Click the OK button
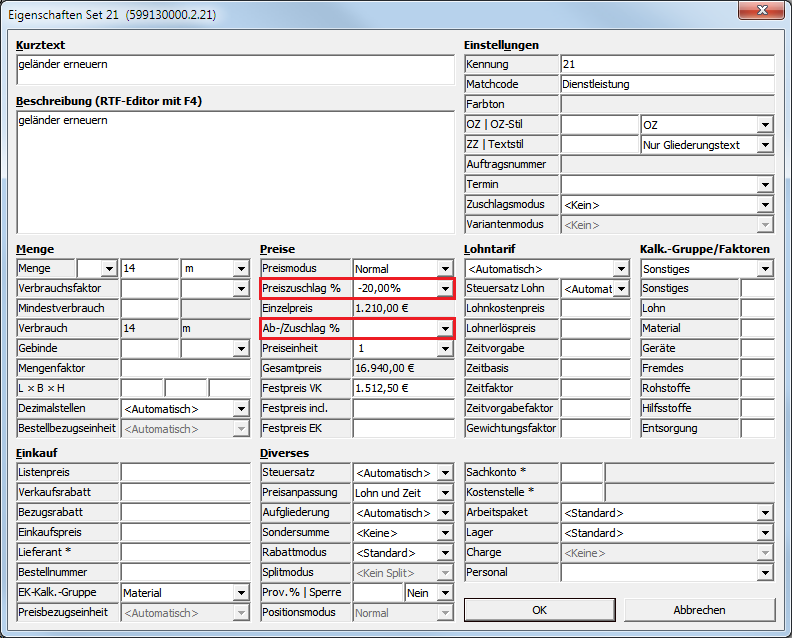Screen dimensions: 792x638 [539, 610]
